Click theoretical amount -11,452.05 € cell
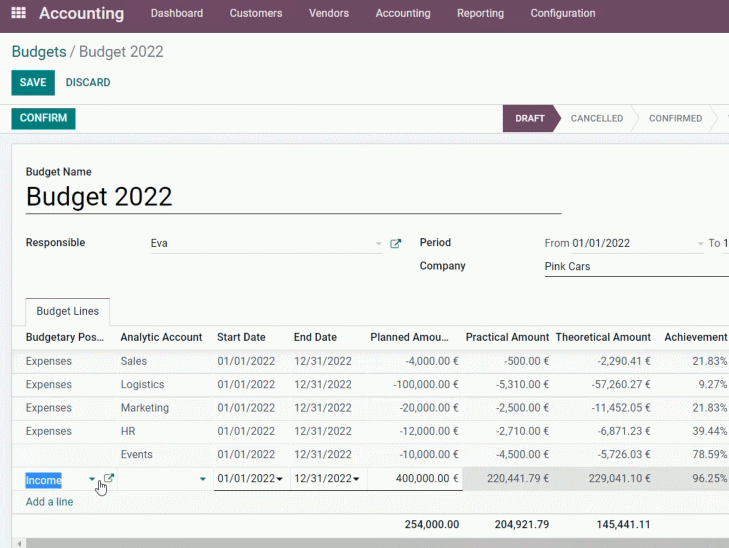 point(621,408)
